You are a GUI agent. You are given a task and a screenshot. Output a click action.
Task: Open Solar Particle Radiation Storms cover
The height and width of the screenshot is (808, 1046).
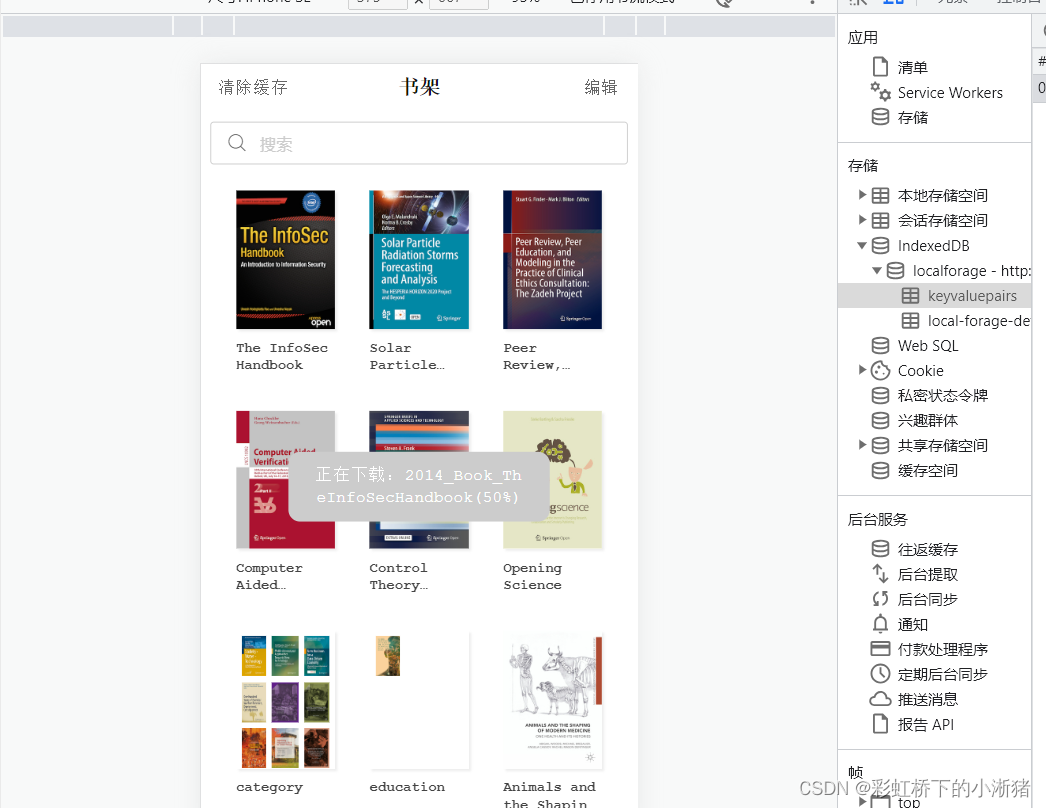click(419, 260)
